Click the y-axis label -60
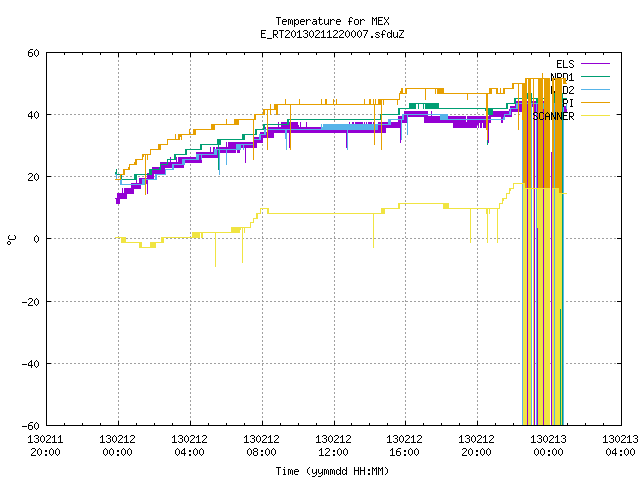 [31, 426]
